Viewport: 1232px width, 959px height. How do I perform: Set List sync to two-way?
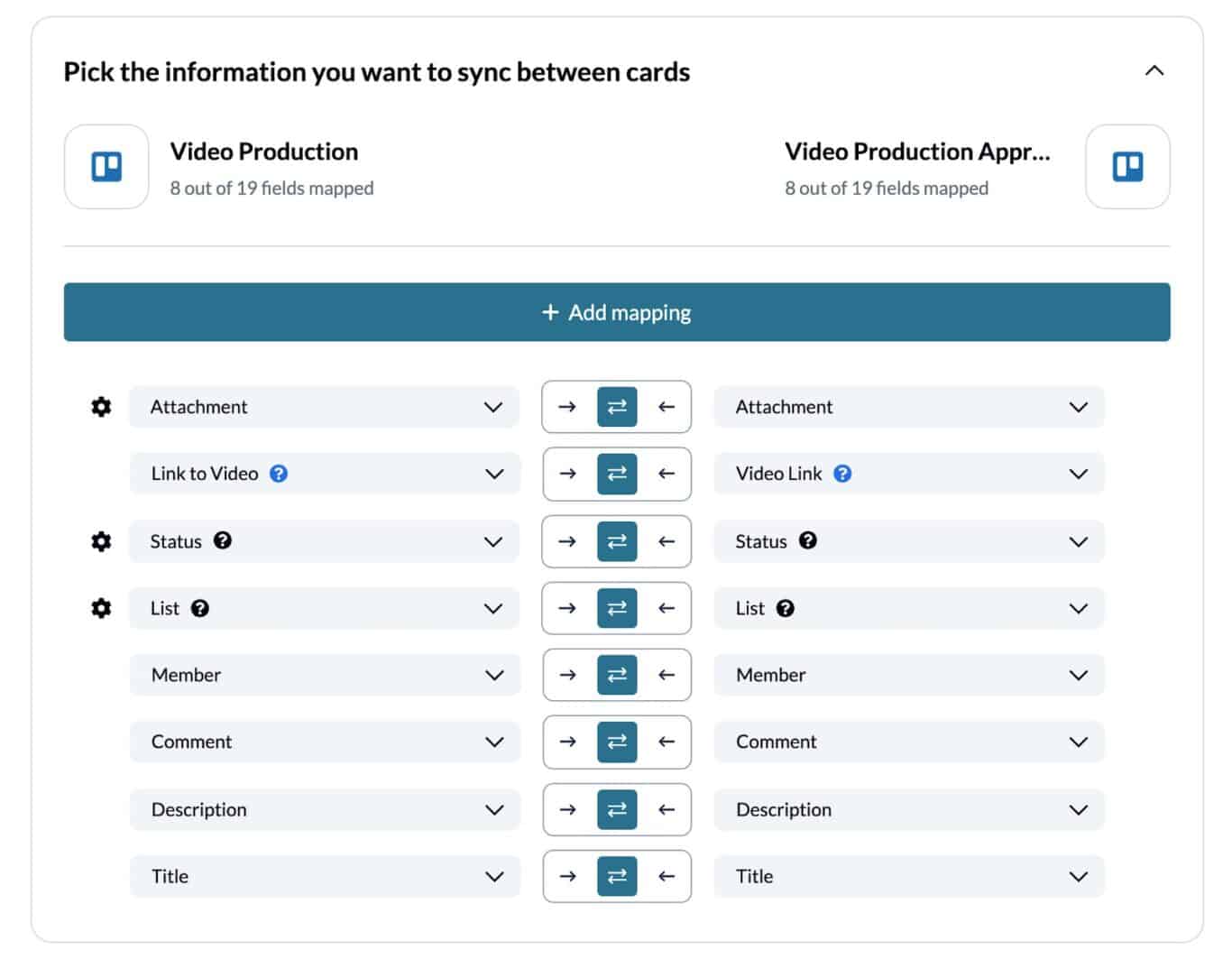coord(617,608)
